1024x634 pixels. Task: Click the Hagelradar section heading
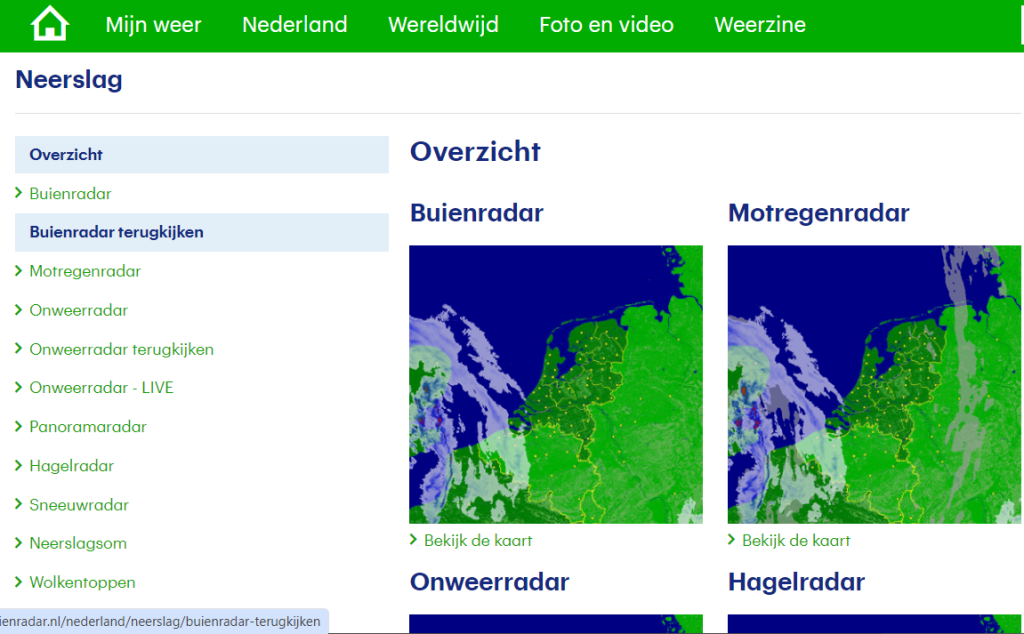pos(796,582)
